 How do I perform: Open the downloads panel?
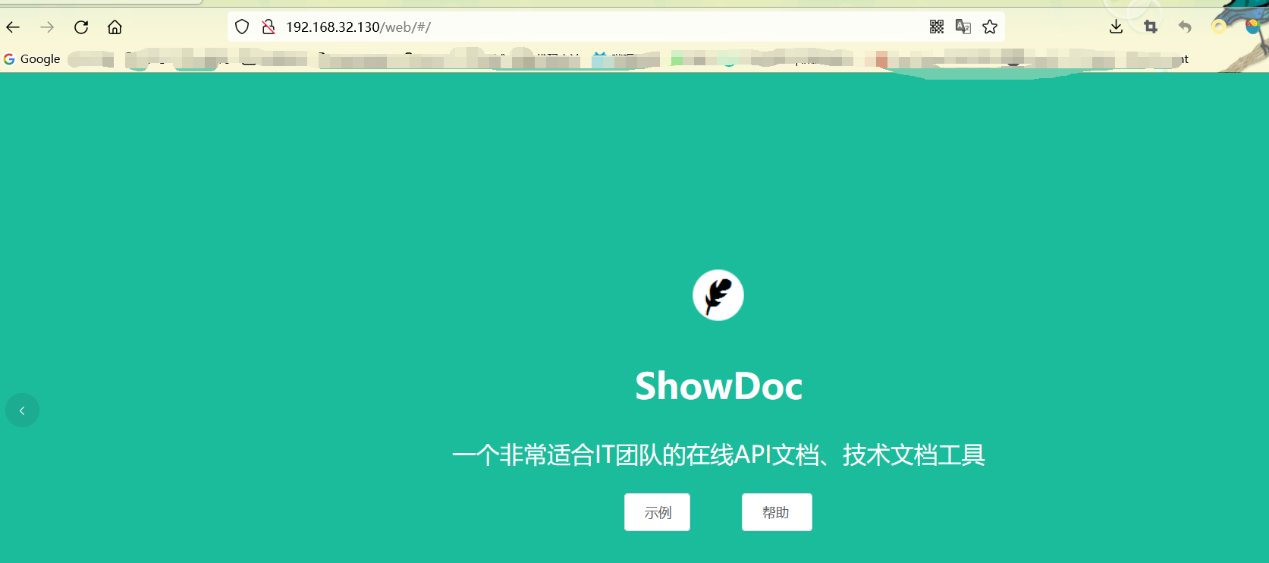pyautogui.click(x=1116, y=27)
